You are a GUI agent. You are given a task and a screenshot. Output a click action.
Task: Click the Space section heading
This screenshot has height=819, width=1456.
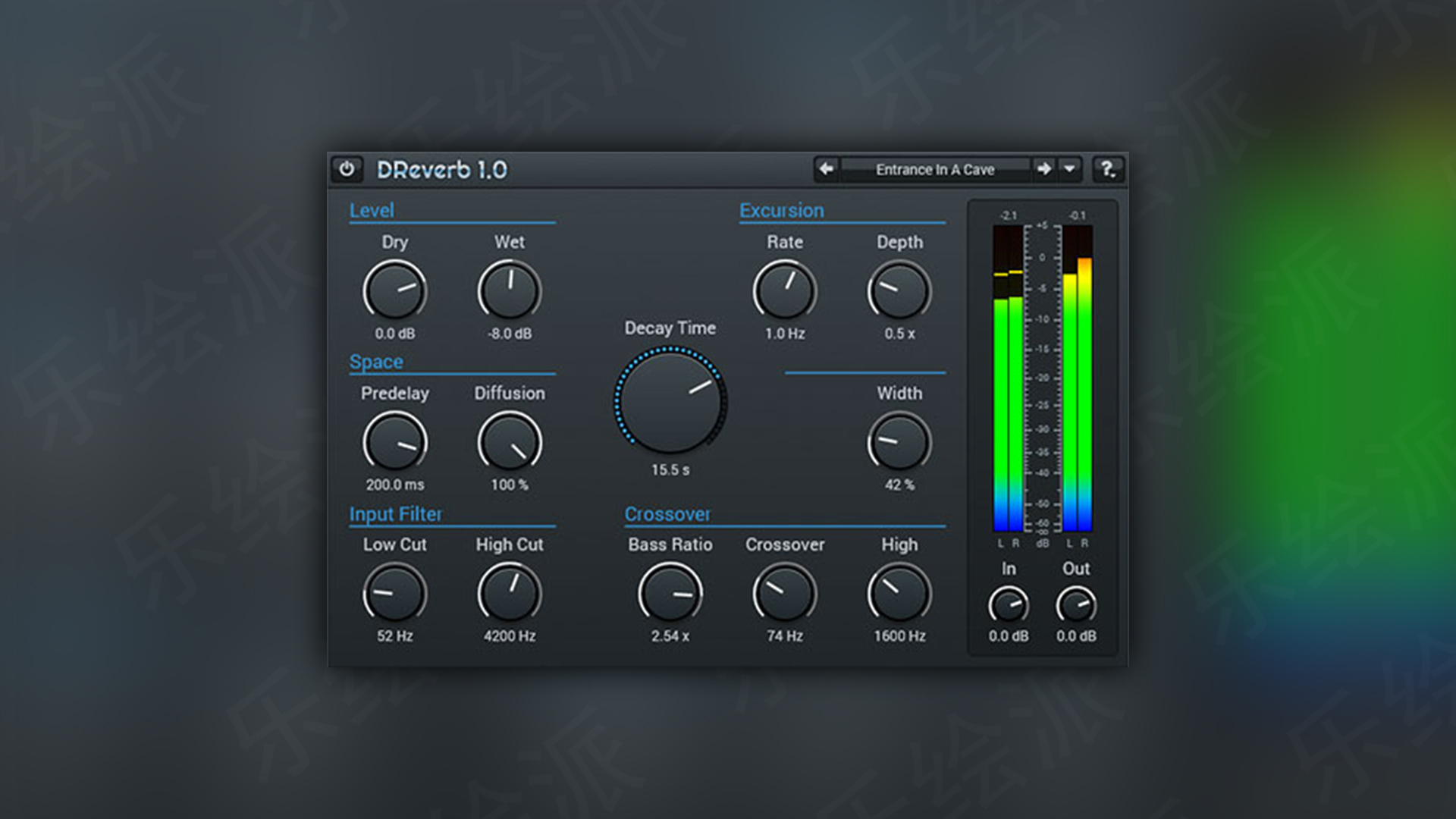coord(376,362)
